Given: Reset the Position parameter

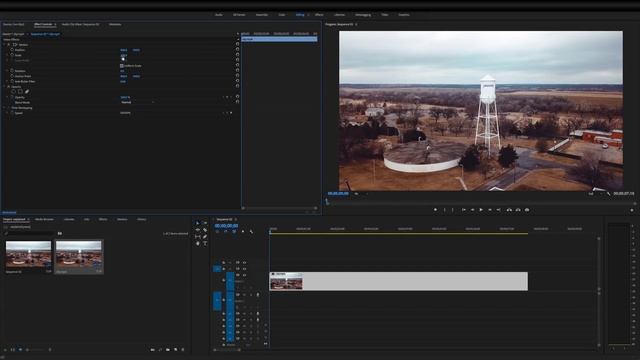Looking at the screenshot, I should point(238,49).
